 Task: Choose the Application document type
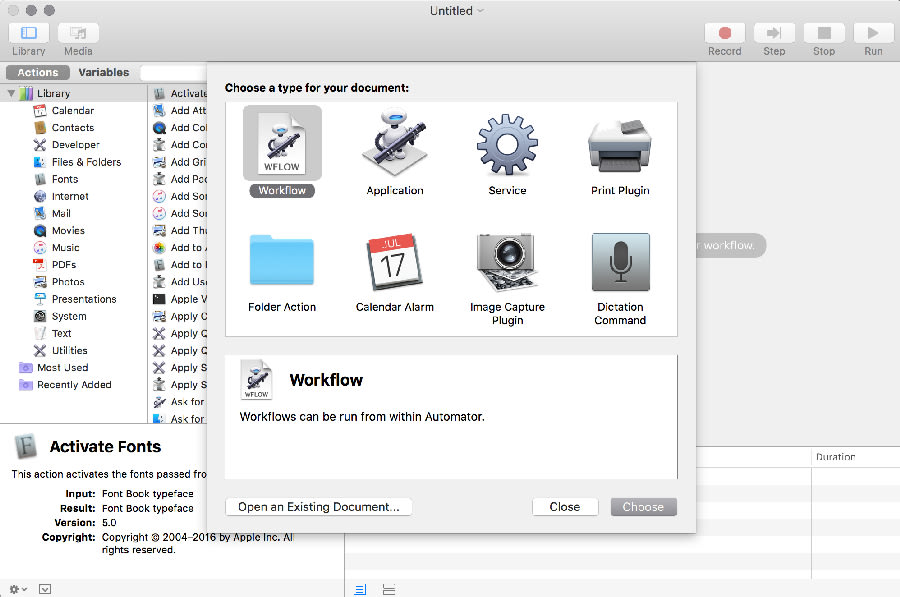[395, 151]
